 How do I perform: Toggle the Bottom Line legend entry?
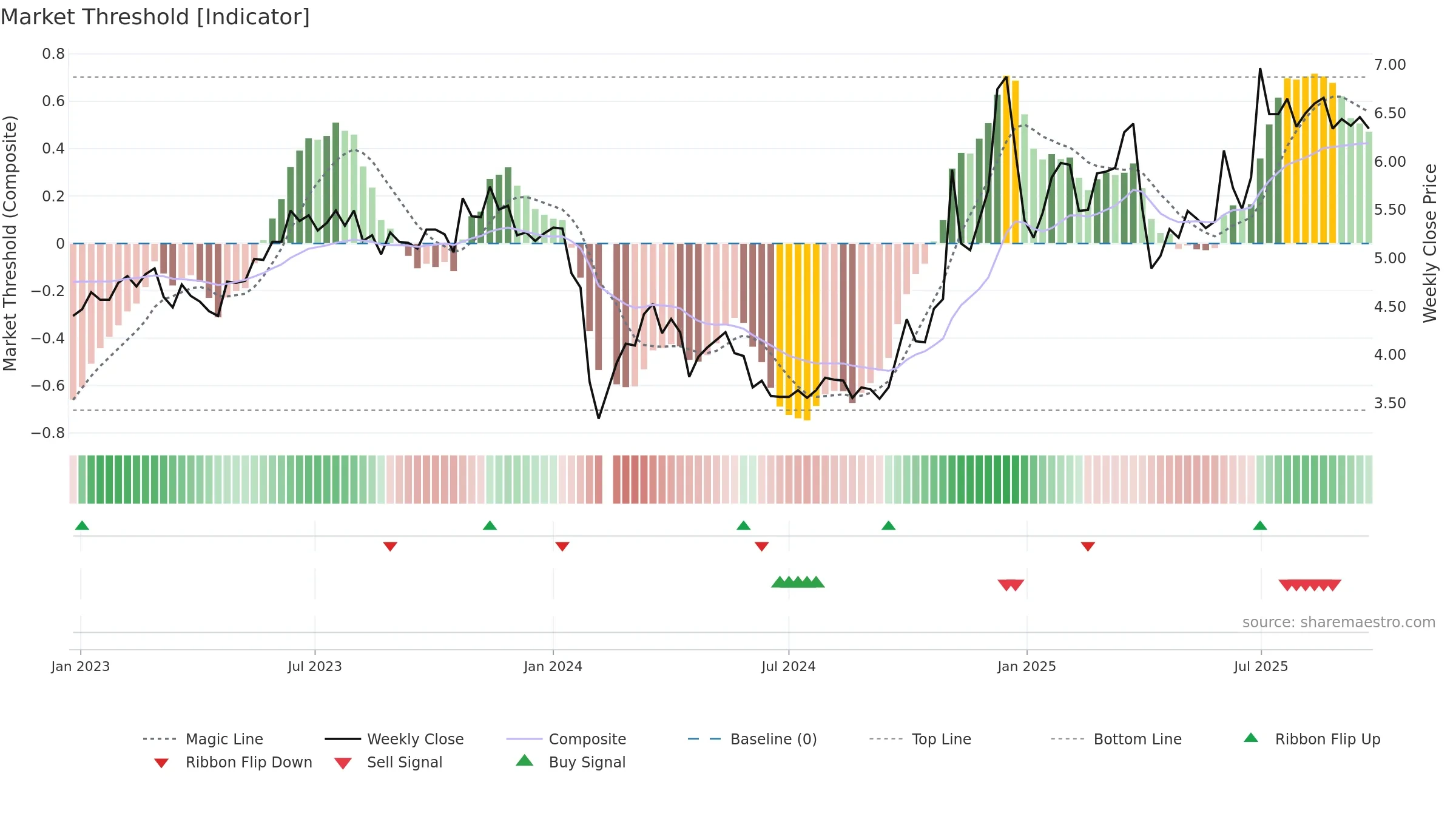tap(1116, 739)
